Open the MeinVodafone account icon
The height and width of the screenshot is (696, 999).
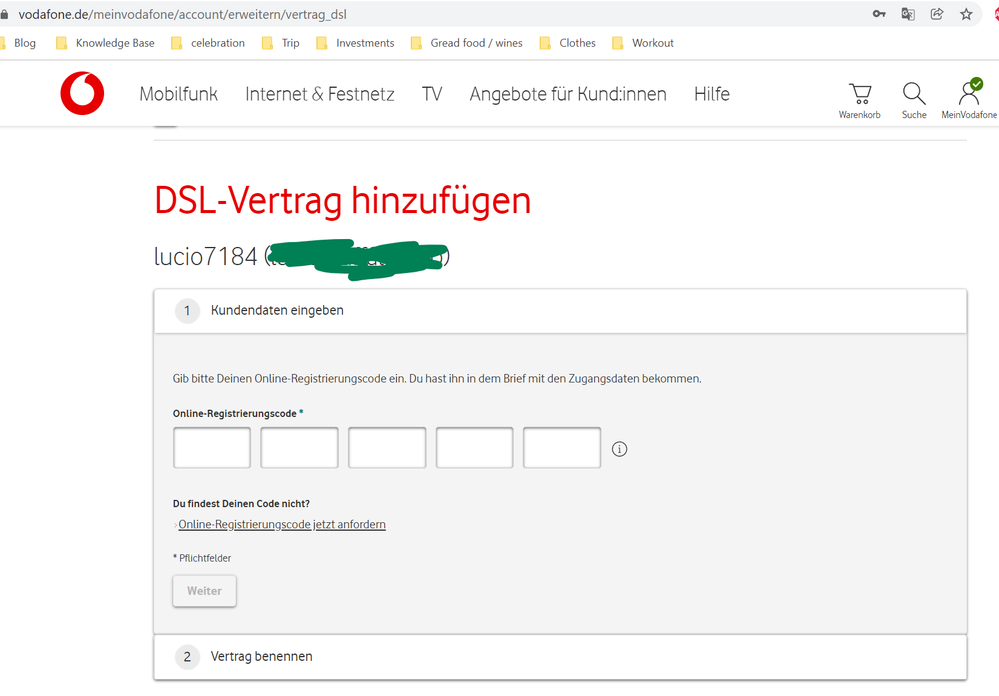pyautogui.click(x=969, y=99)
